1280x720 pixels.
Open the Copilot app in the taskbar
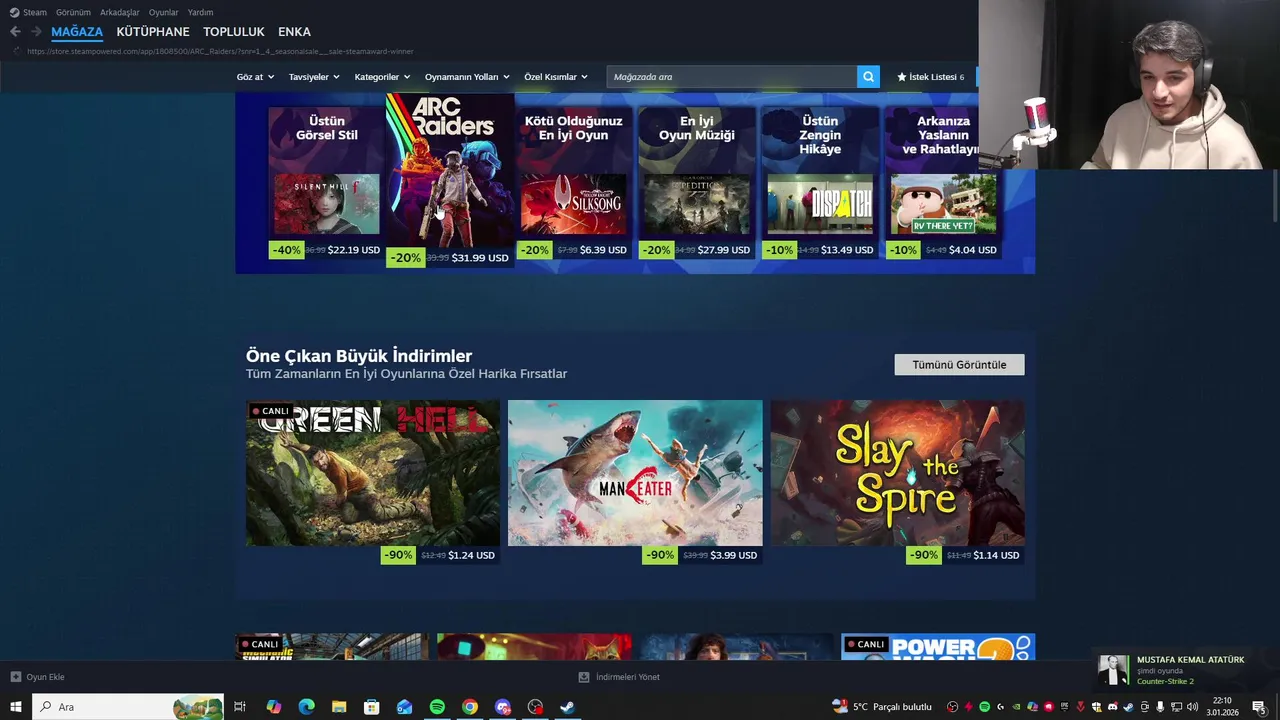274,707
